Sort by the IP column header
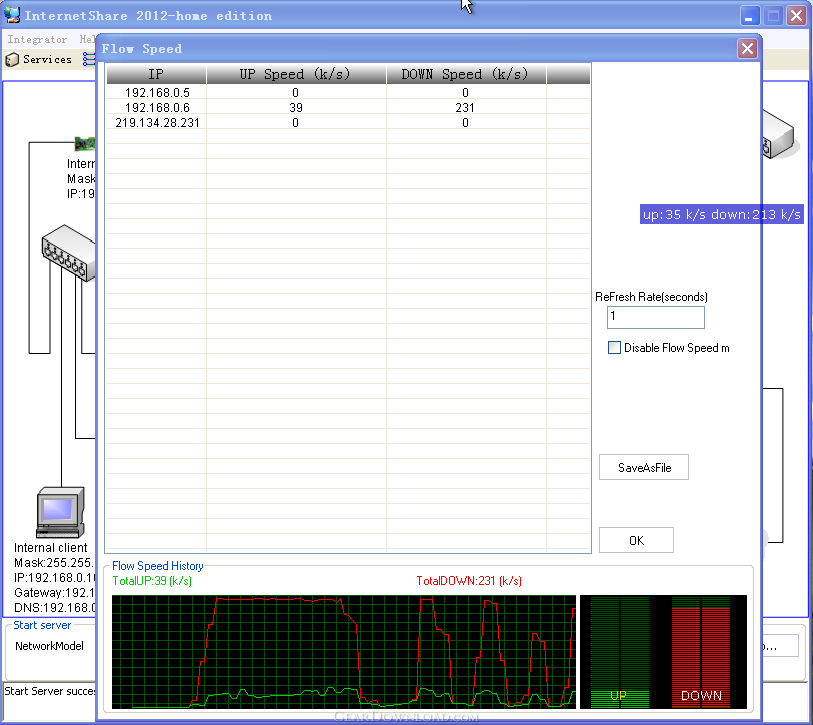The height and width of the screenshot is (725, 813). click(x=156, y=74)
